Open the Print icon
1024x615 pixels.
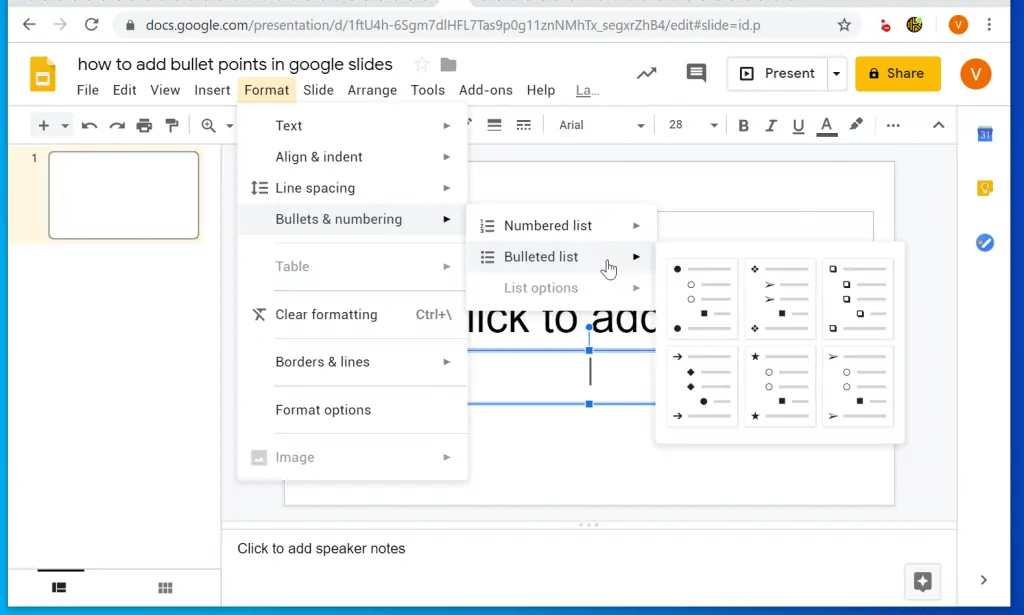[x=144, y=125]
